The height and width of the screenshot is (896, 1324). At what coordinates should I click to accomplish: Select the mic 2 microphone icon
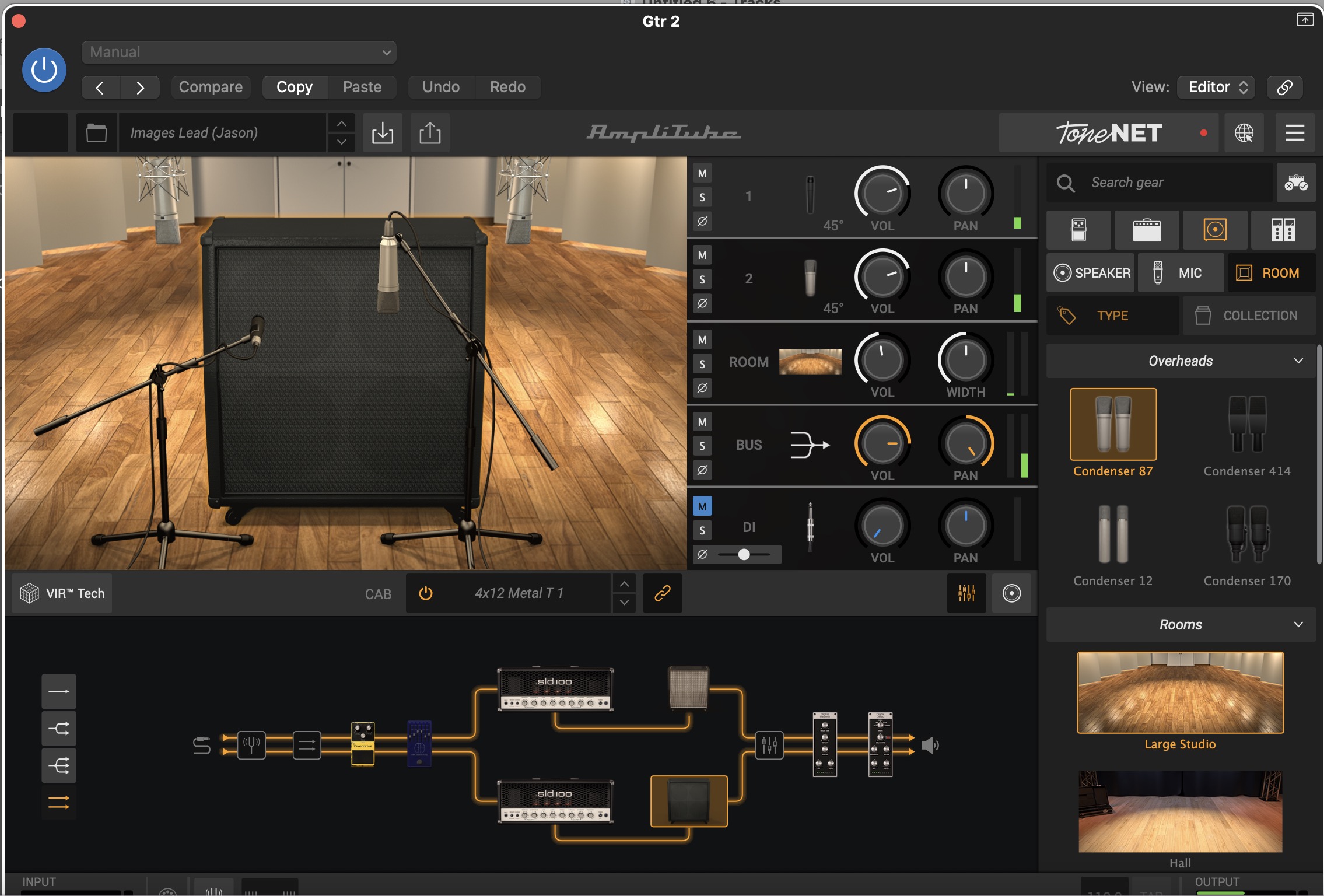(x=810, y=278)
